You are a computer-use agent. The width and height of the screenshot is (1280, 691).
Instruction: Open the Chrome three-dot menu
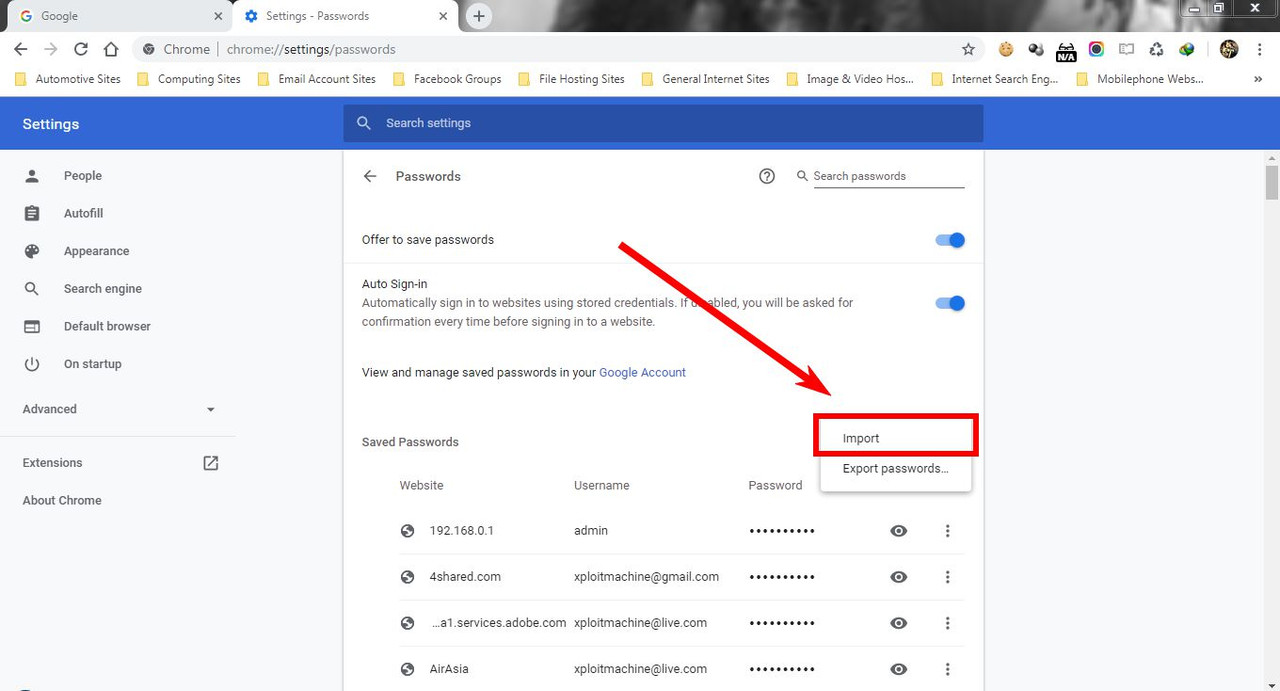click(x=1259, y=49)
